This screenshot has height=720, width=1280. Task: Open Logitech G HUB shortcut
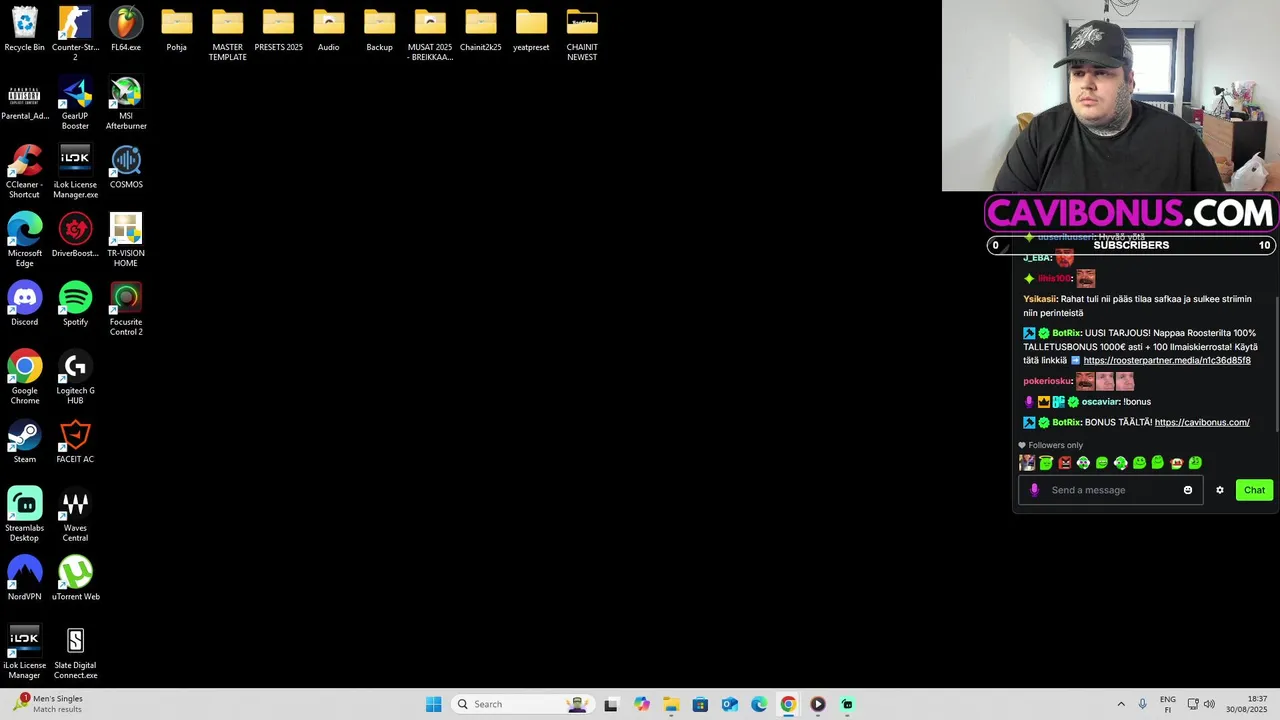75,377
